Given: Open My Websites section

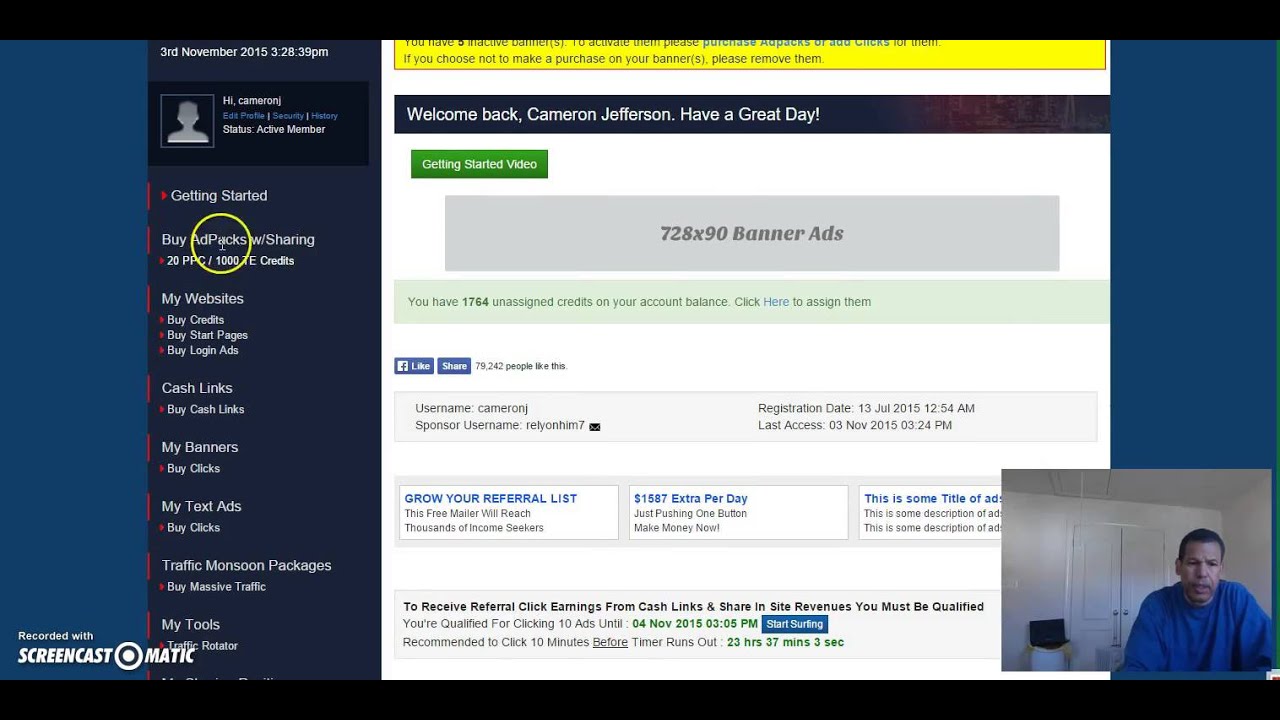Looking at the screenshot, I should pyautogui.click(x=203, y=298).
